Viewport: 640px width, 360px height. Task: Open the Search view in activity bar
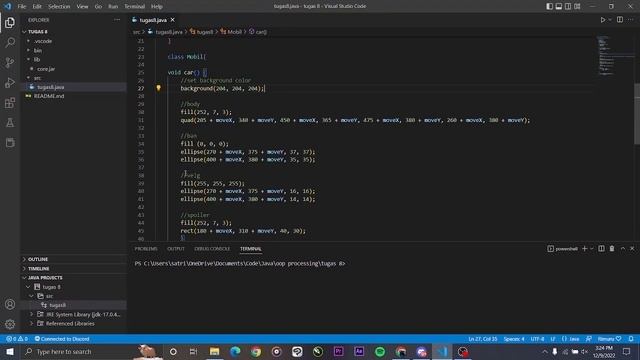pyautogui.click(x=10, y=42)
